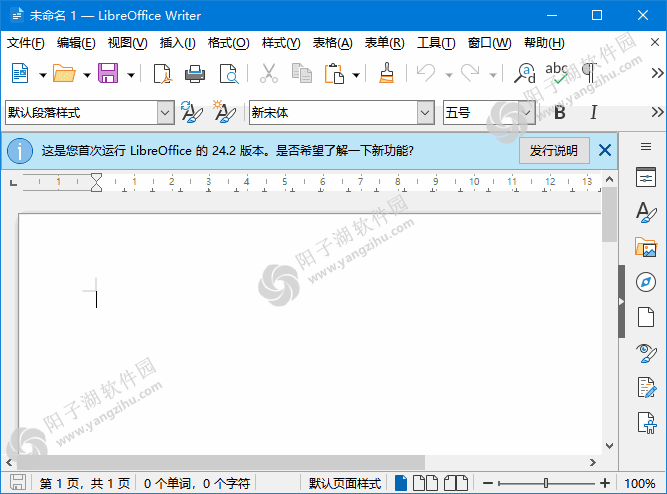Click the zoom in plus button

click(604, 483)
